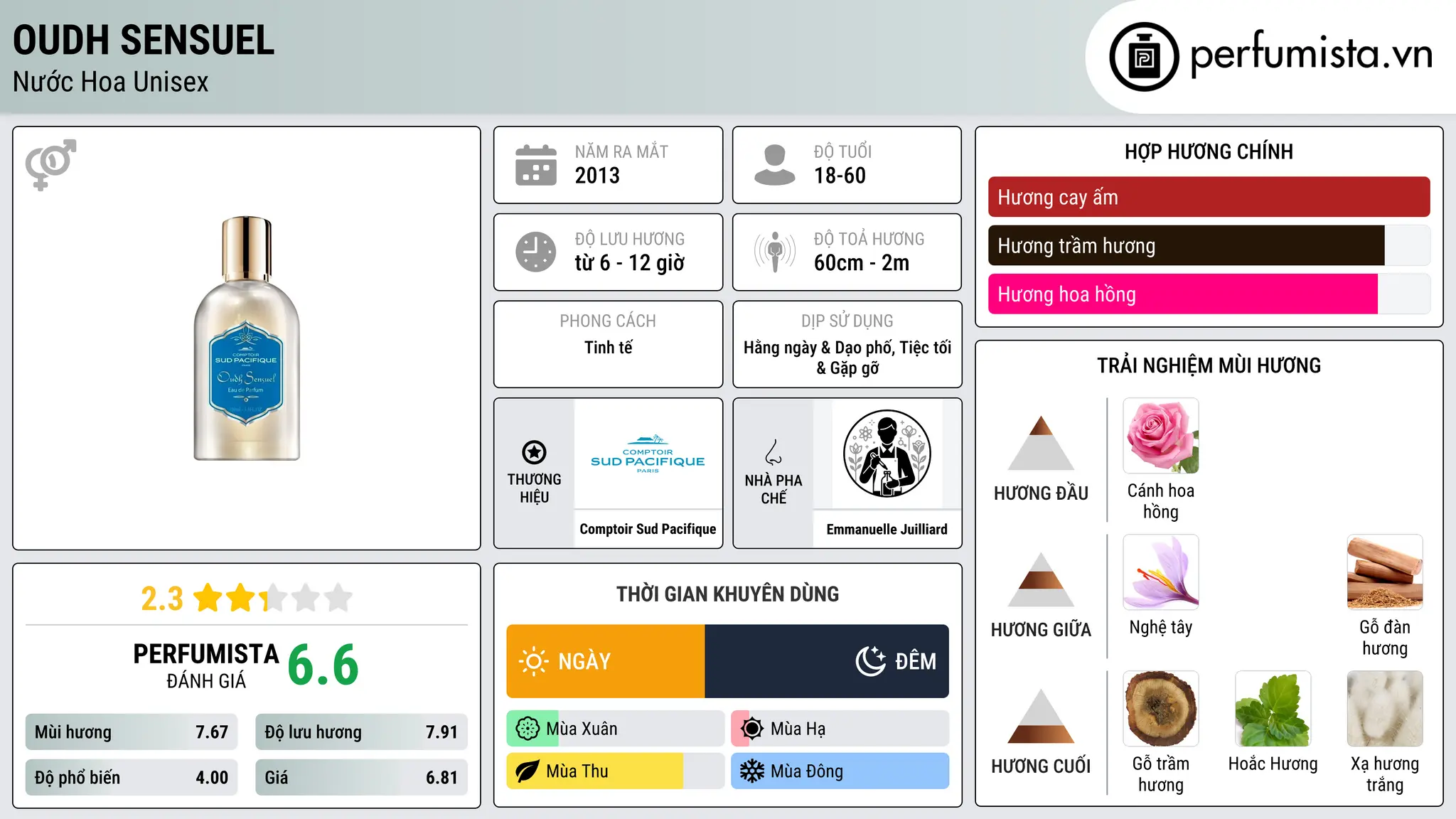Click the TRẢI NGHIỆM MÙI HƯƠNG heading
This screenshot has width=1456, height=819.
click(x=1209, y=365)
